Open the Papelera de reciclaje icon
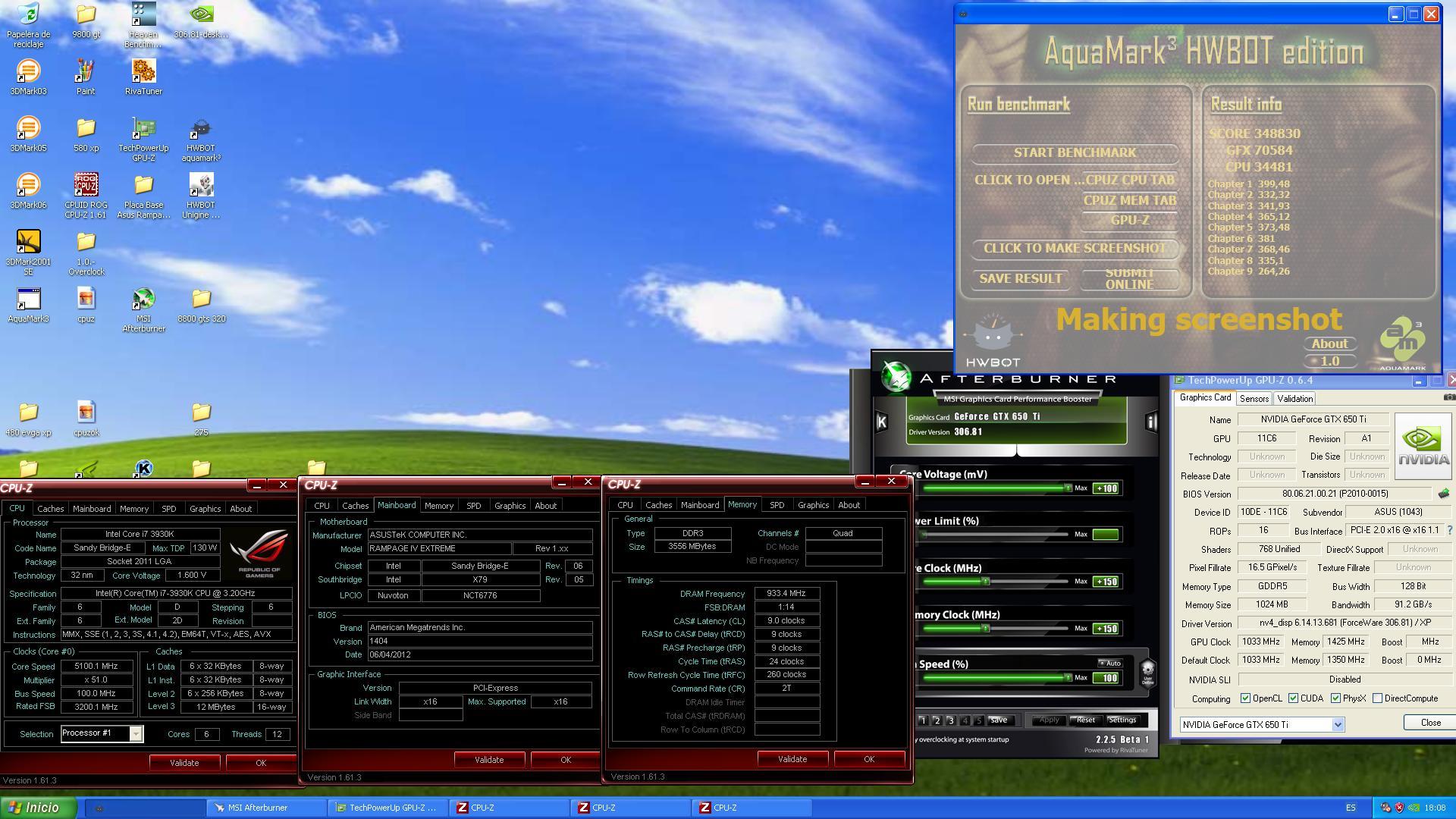 pyautogui.click(x=28, y=25)
